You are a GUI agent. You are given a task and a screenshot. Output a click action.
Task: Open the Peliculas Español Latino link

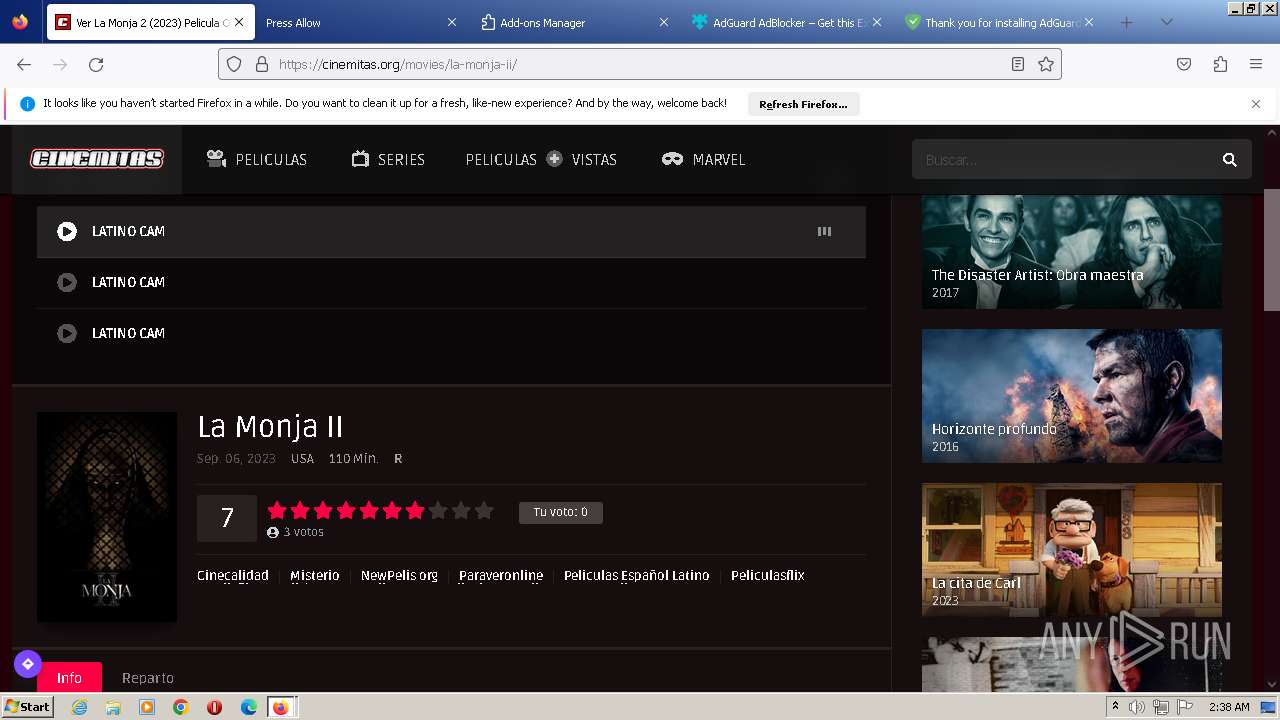click(636, 575)
